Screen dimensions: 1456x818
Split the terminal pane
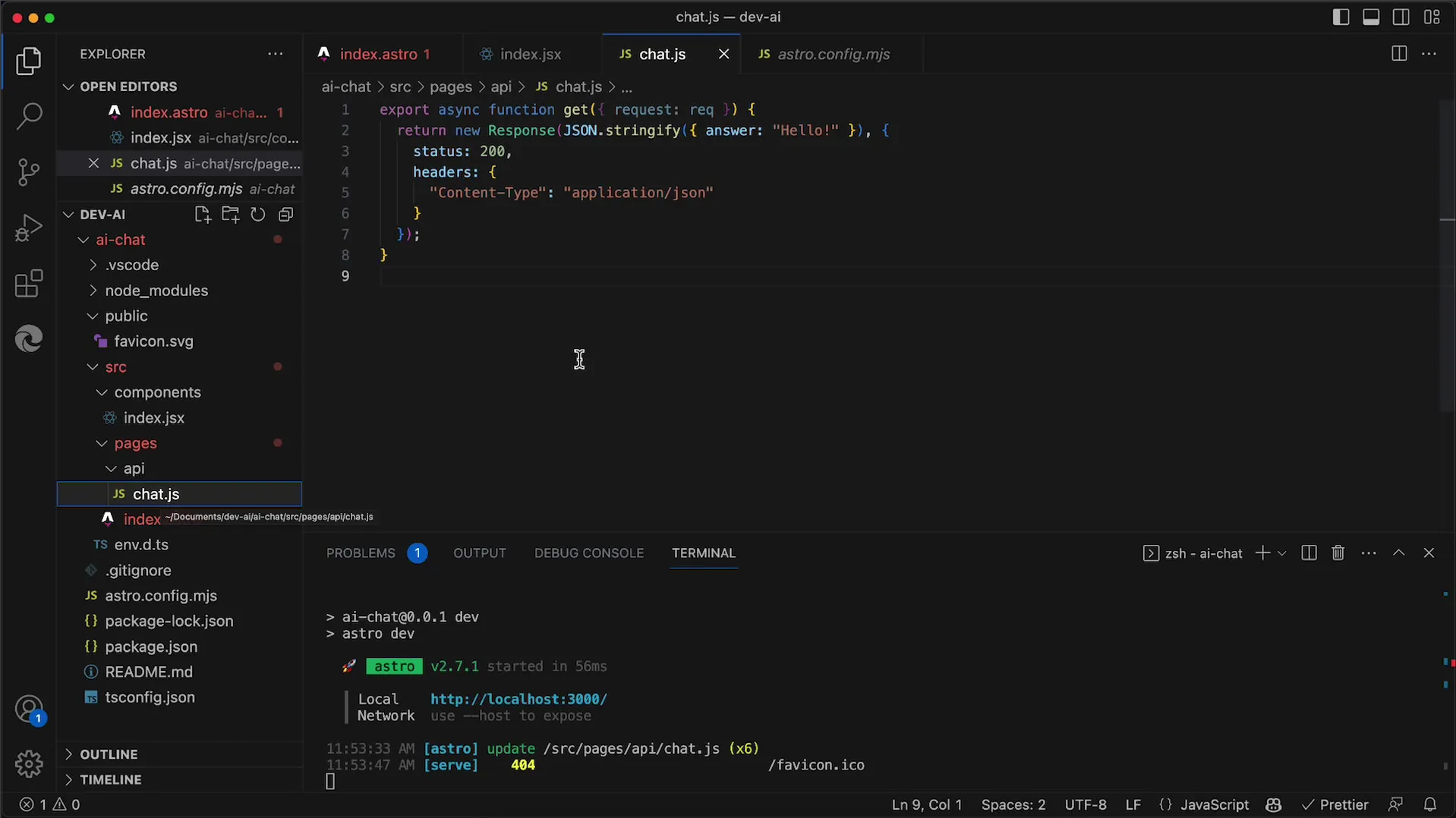click(x=1309, y=553)
